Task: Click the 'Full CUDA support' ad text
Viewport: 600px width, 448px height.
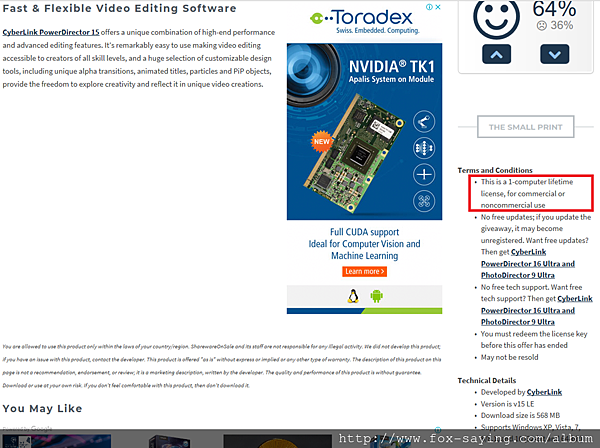Action: tap(364, 232)
